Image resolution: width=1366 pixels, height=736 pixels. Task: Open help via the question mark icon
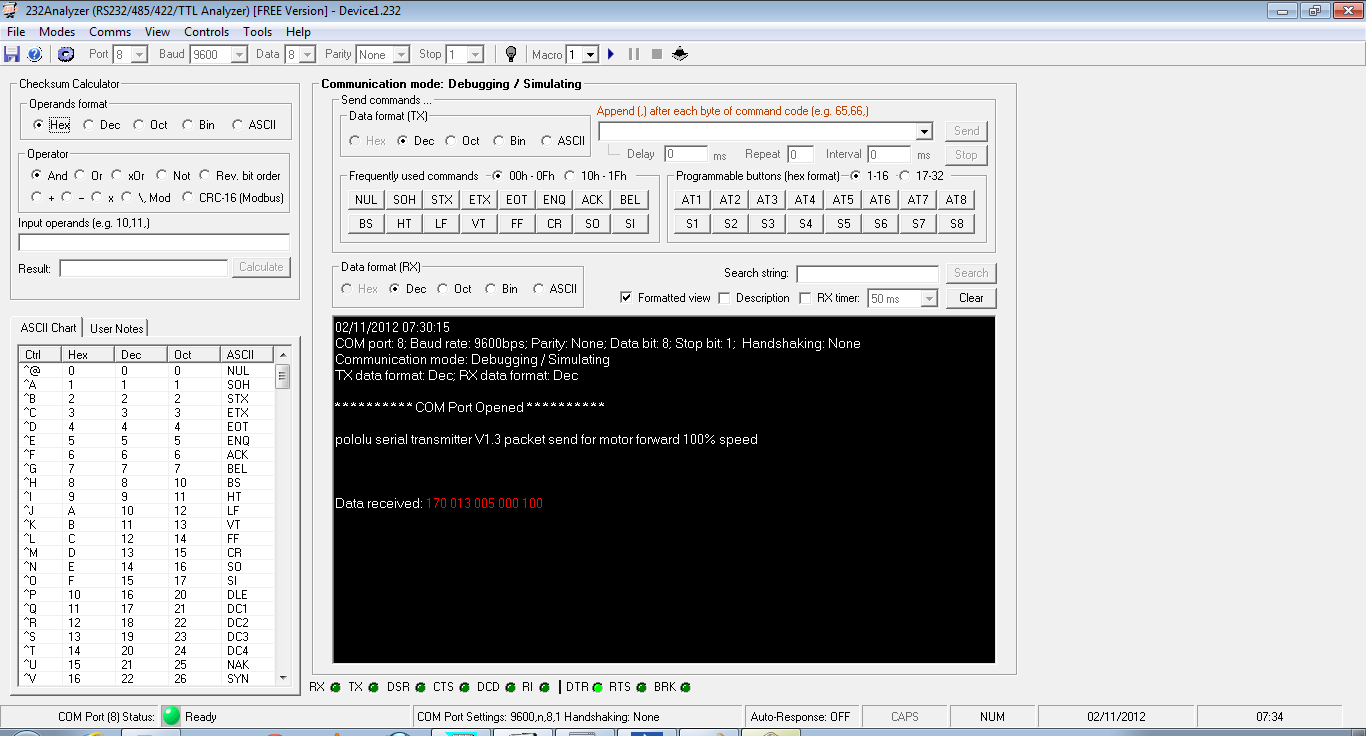(x=35, y=54)
